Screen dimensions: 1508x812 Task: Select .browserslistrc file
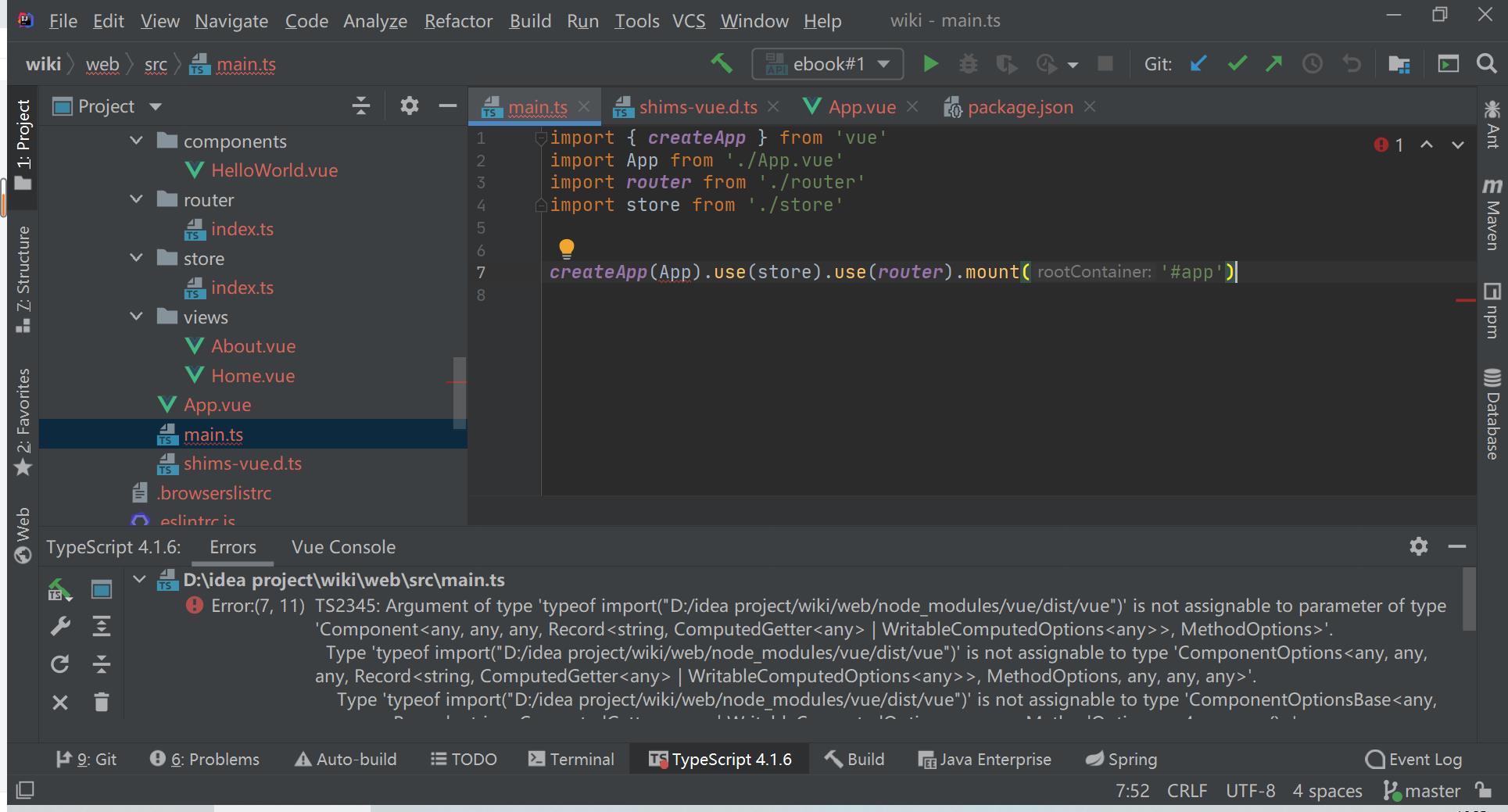[213, 493]
